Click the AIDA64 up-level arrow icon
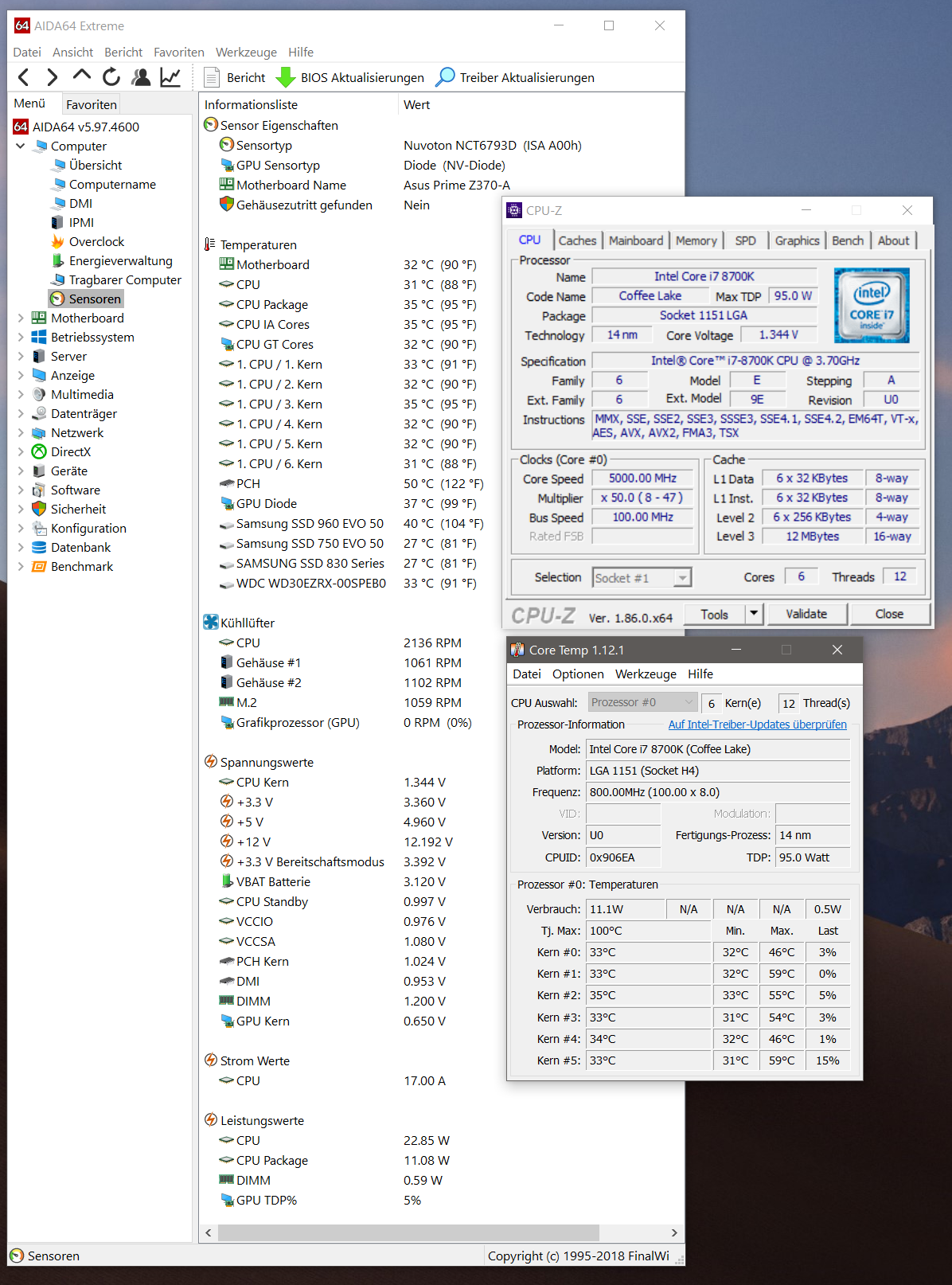952x1285 pixels. tap(81, 75)
